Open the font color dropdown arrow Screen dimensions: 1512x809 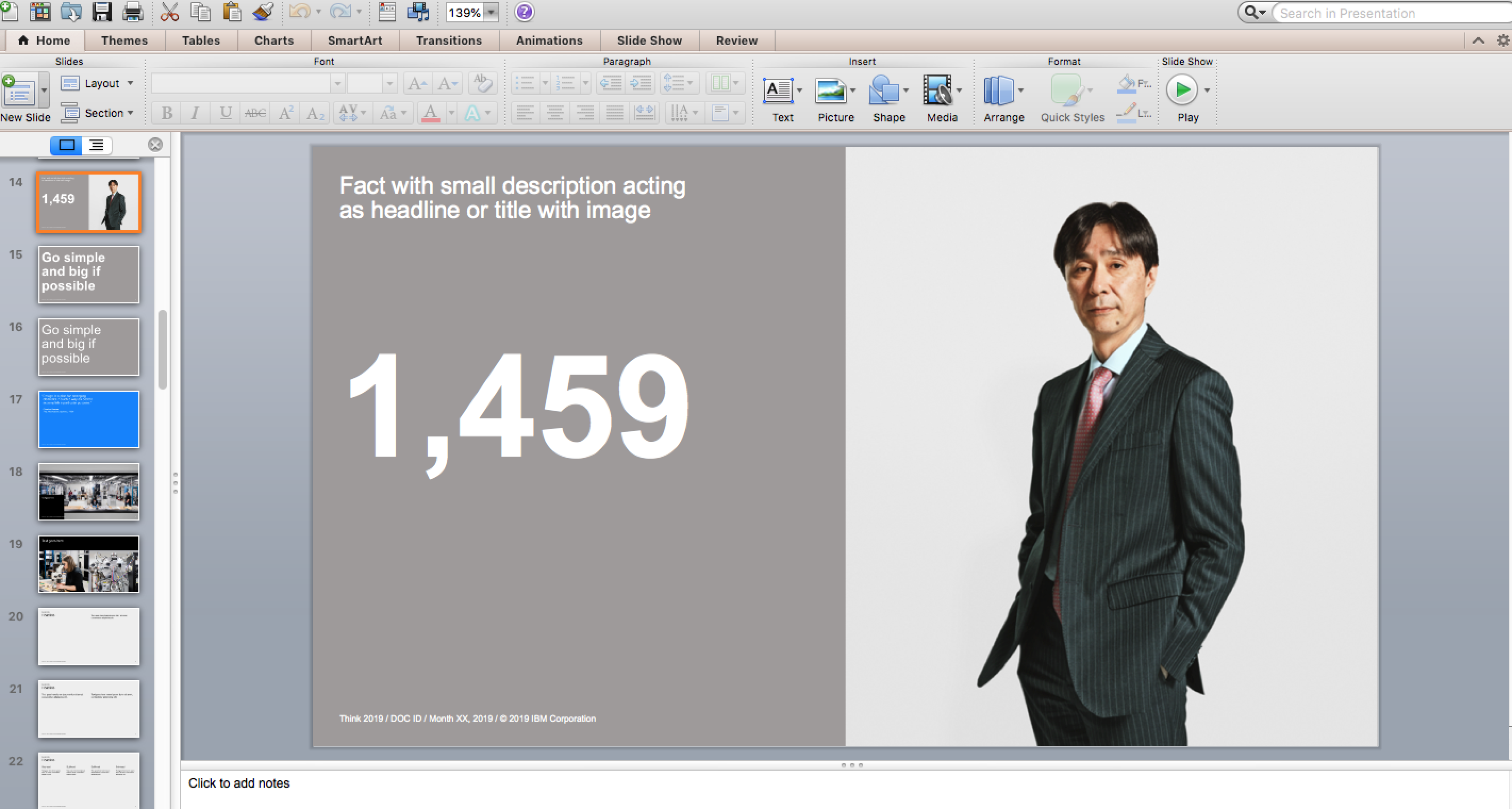(451, 113)
